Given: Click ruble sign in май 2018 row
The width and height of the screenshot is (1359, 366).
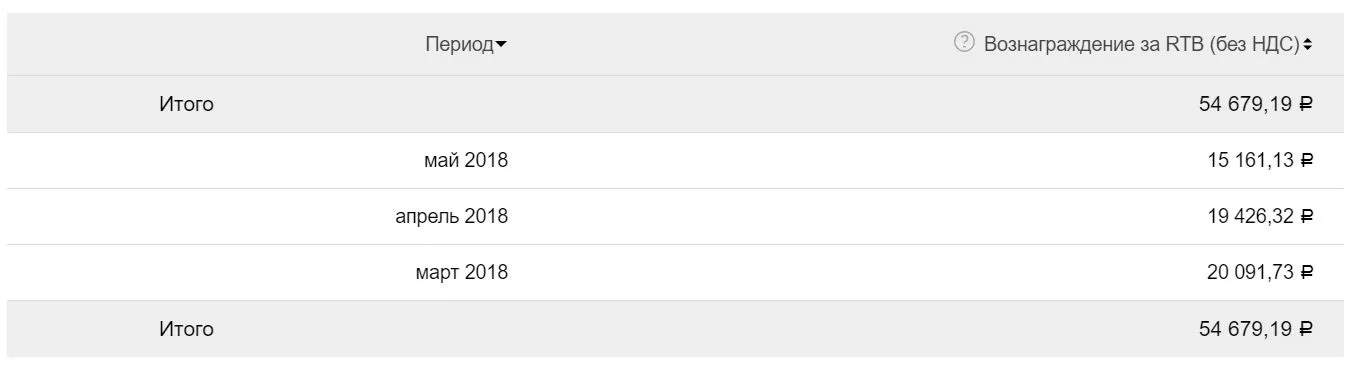Looking at the screenshot, I should 1306,160.
